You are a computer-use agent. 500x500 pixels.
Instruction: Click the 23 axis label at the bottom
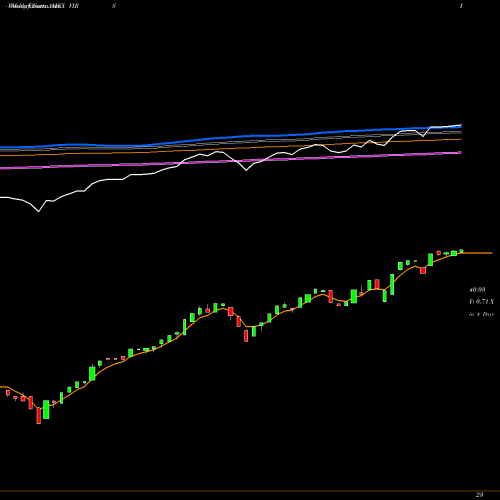point(479,495)
